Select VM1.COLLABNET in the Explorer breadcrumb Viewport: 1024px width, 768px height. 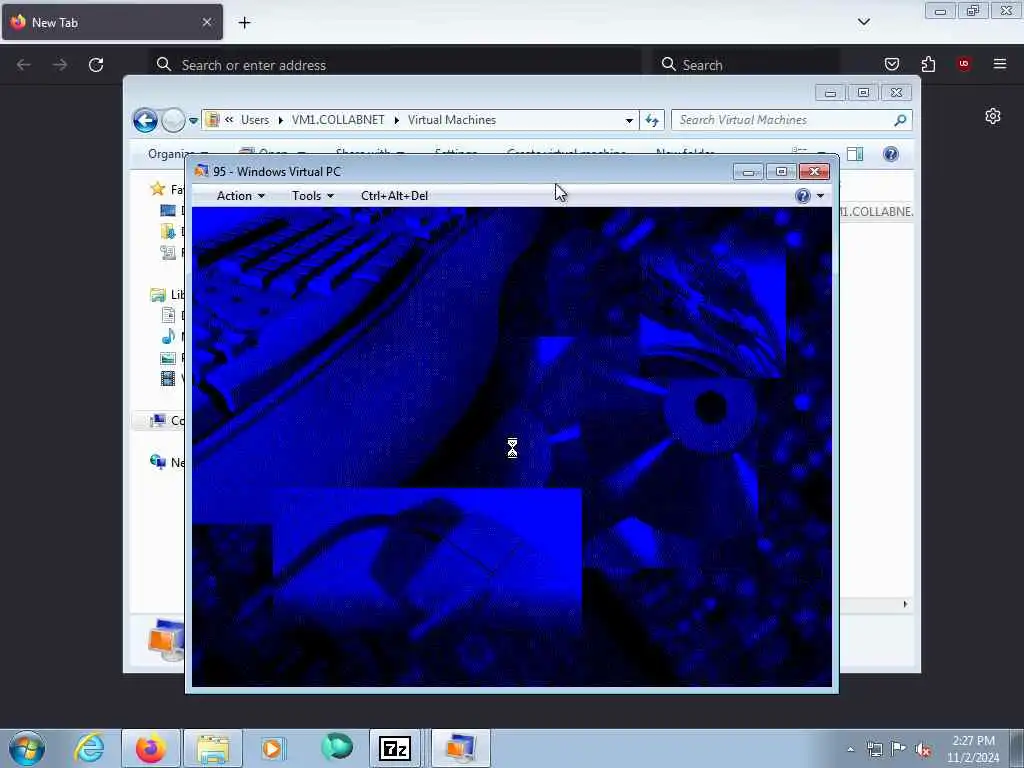point(338,120)
